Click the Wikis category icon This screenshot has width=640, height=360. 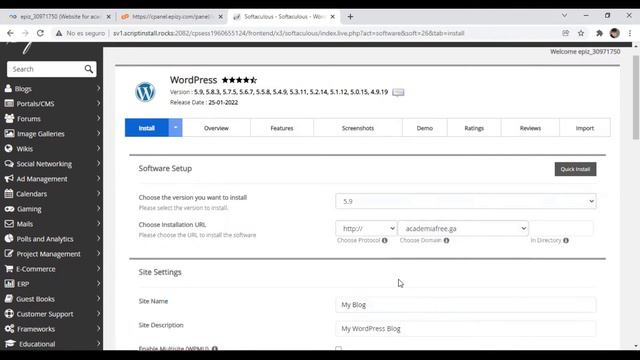pos(9,149)
